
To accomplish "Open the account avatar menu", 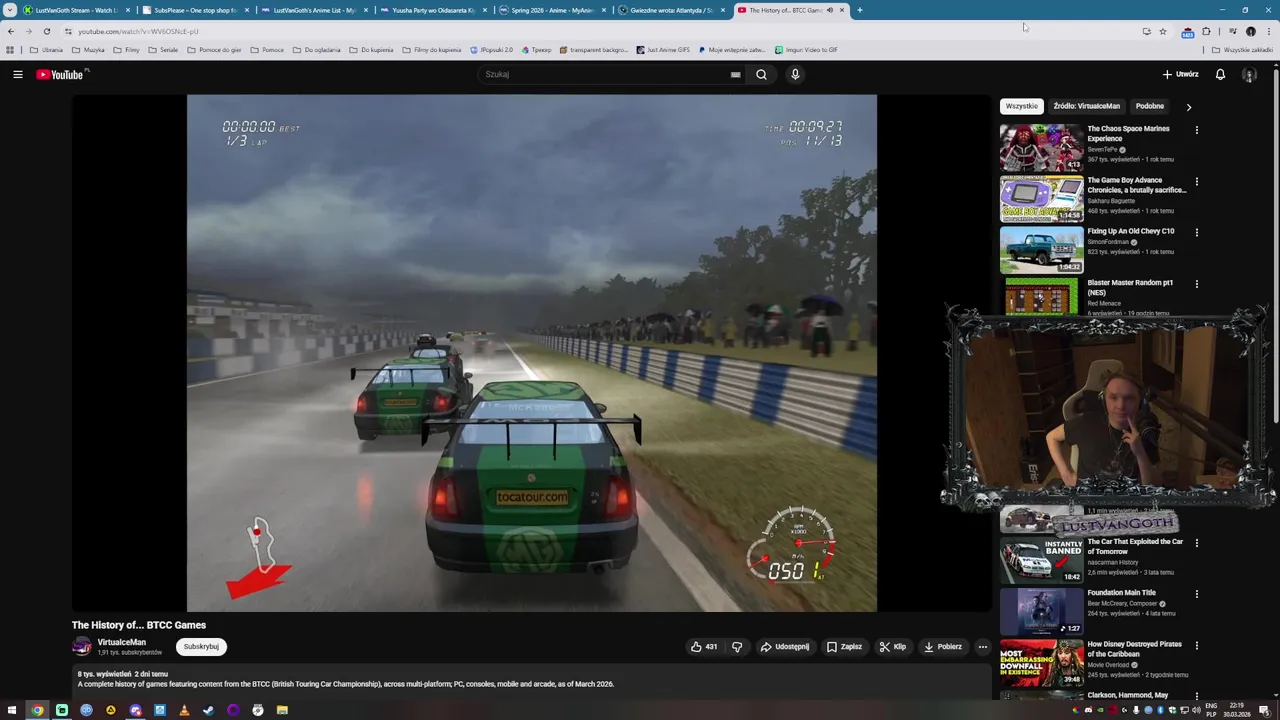I will (1249, 74).
